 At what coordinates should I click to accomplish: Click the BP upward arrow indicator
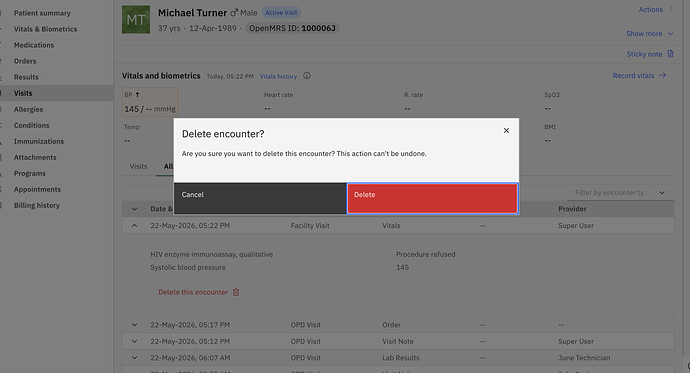point(137,95)
